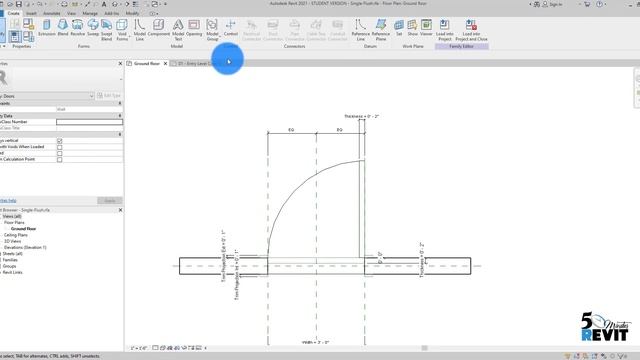Select 3D Views in Project Browser
Image resolution: width=640 pixels, height=360 pixels.
12,241
